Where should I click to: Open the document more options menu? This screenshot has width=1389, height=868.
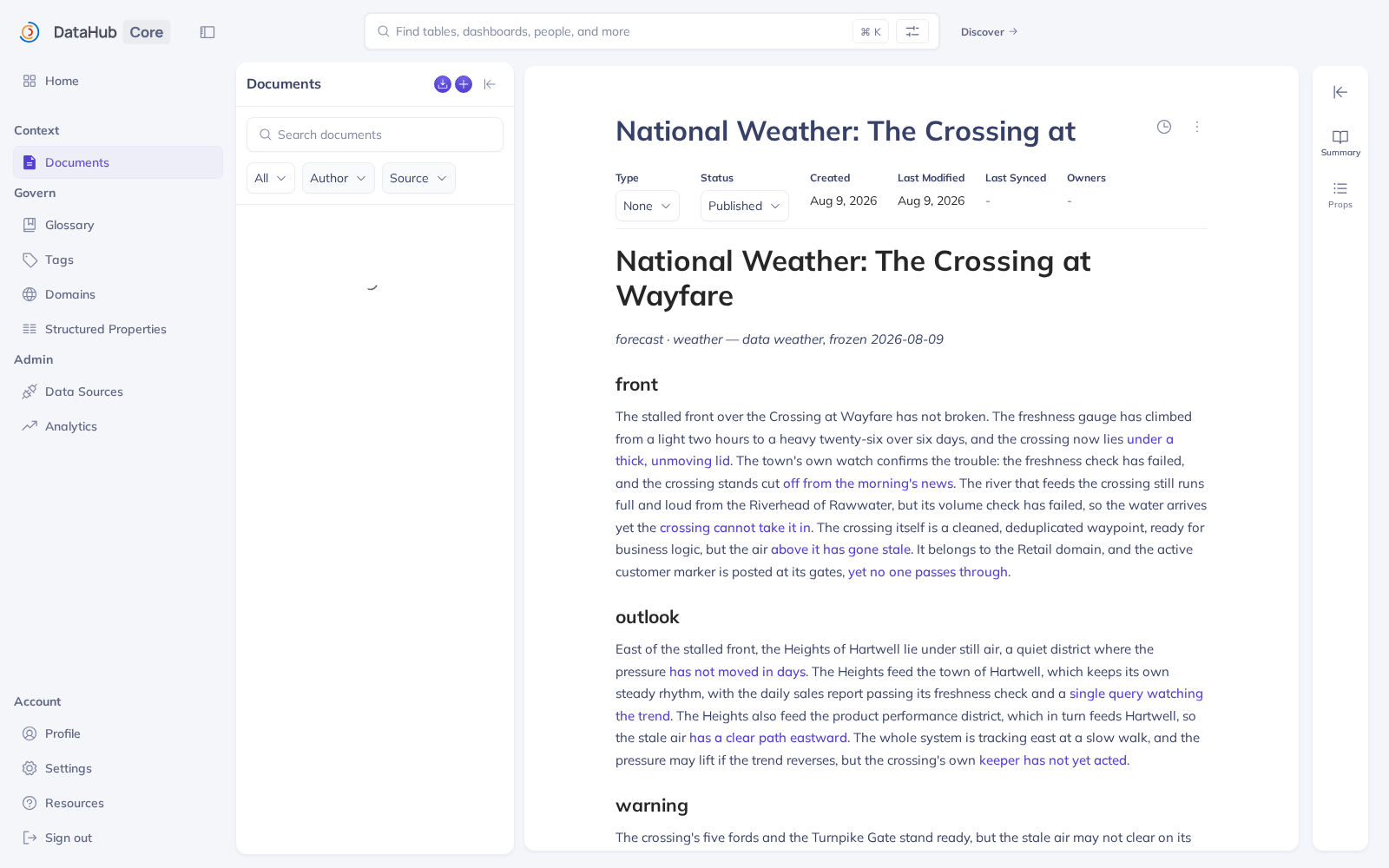(x=1197, y=127)
